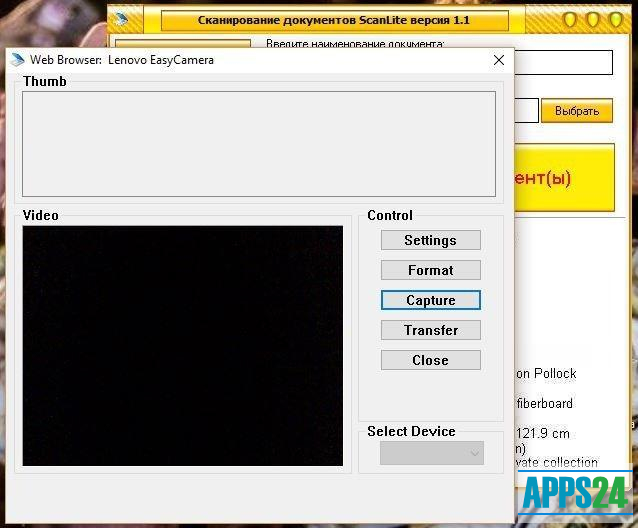The image size is (638, 528).
Task: Click the last yellow ScanLite window control
Action: click(616, 19)
